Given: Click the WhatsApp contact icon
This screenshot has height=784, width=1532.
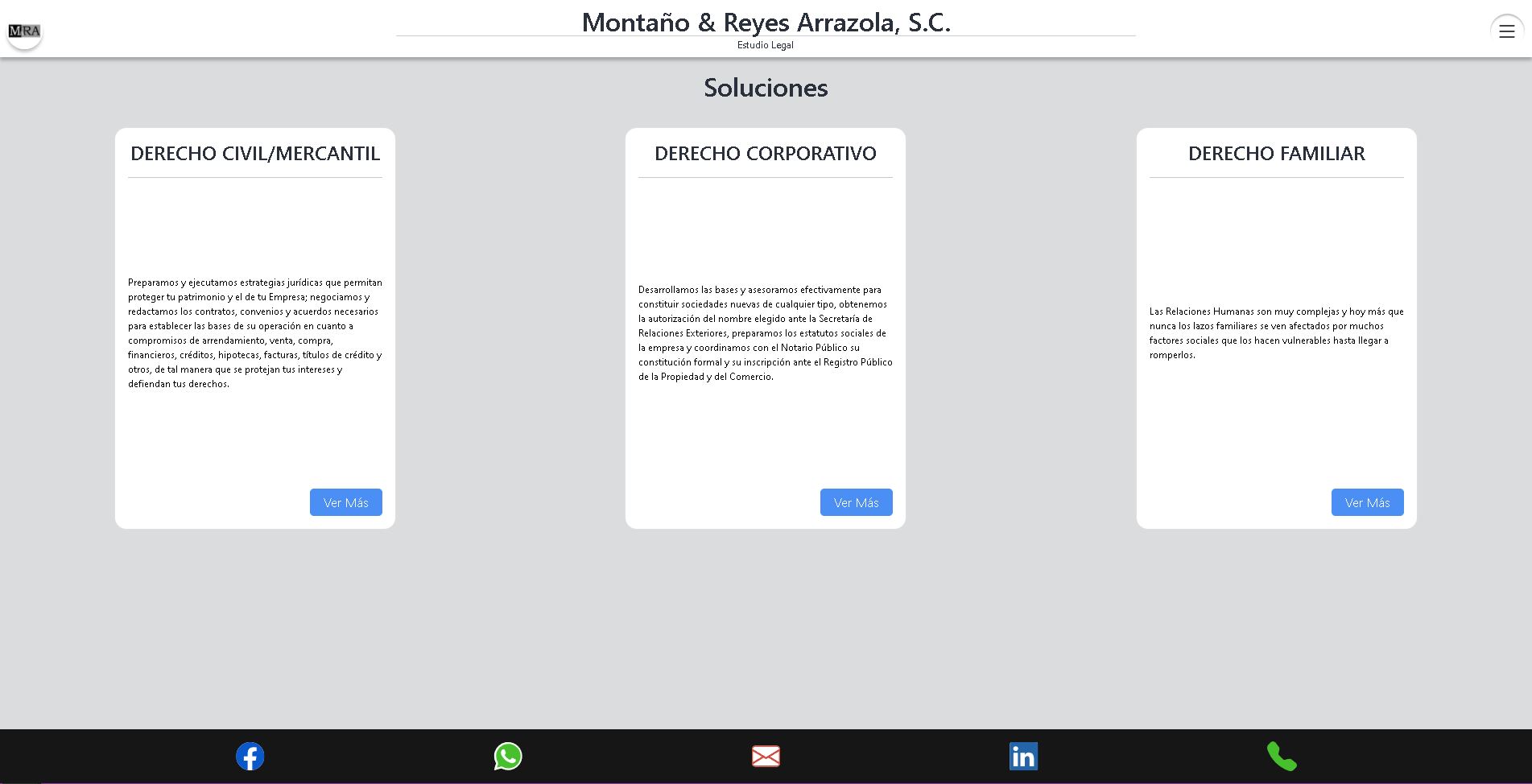Looking at the screenshot, I should pyautogui.click(x=508, y=756).
